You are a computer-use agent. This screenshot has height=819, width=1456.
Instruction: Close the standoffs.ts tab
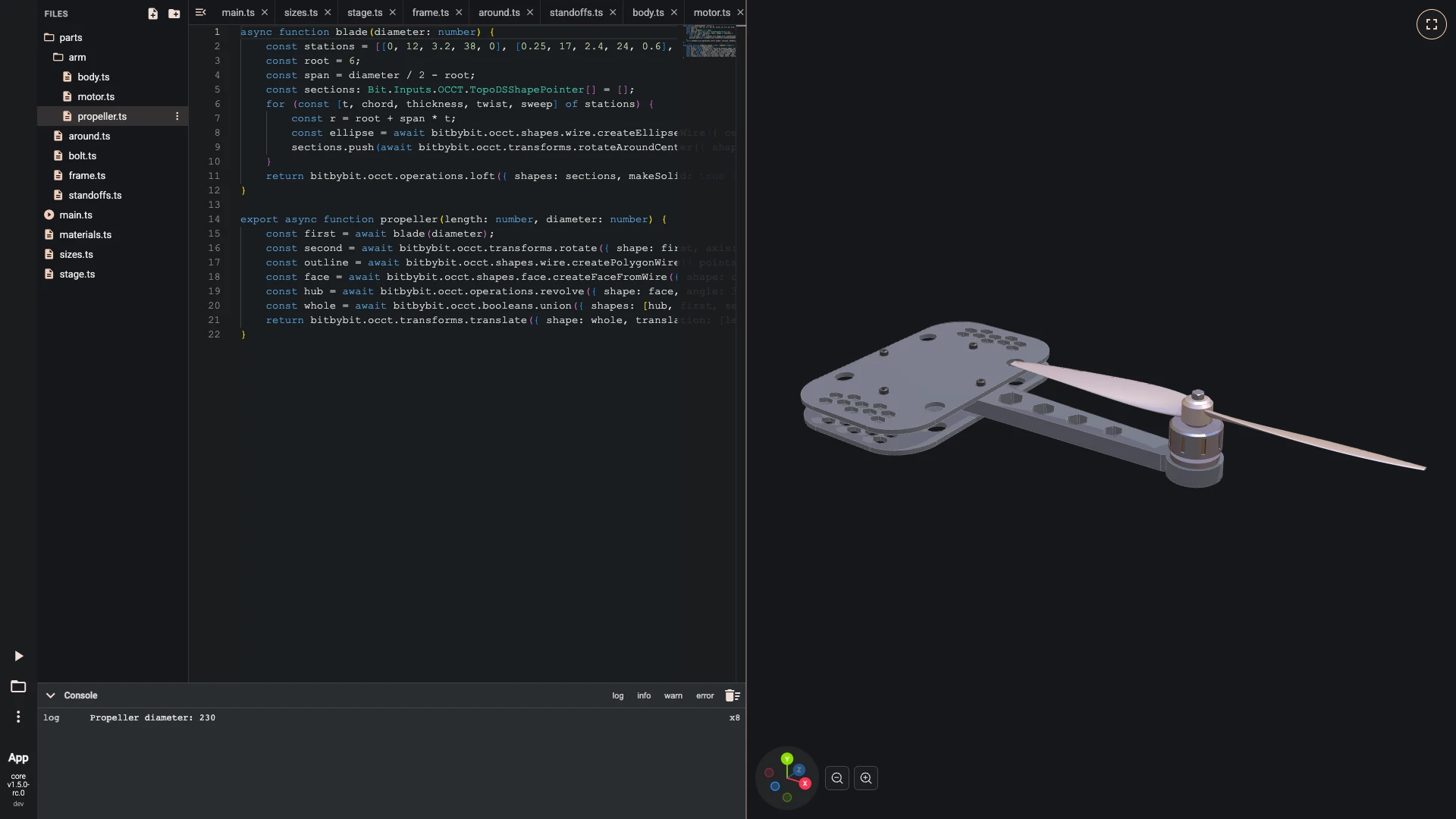613,13
